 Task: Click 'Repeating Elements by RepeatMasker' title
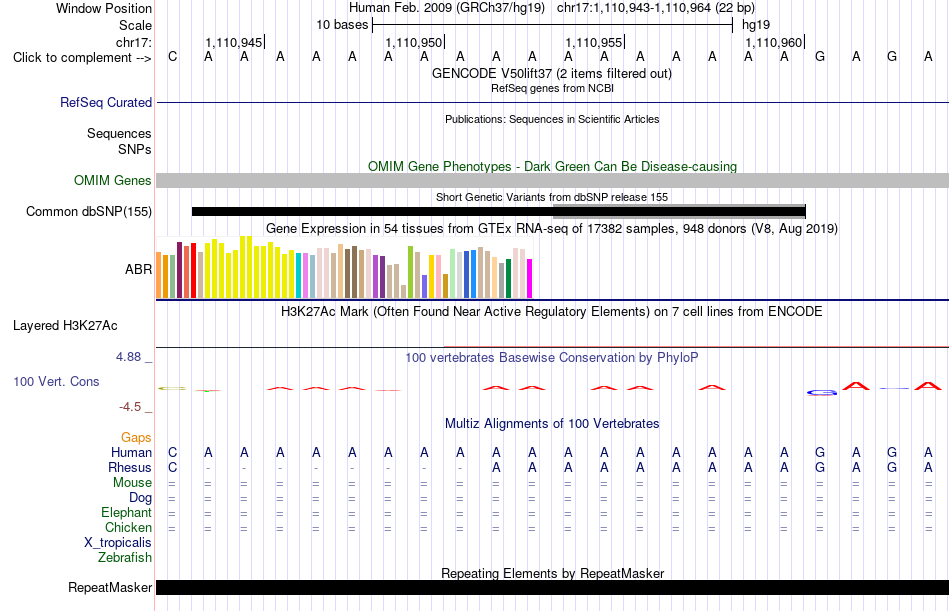552,573
